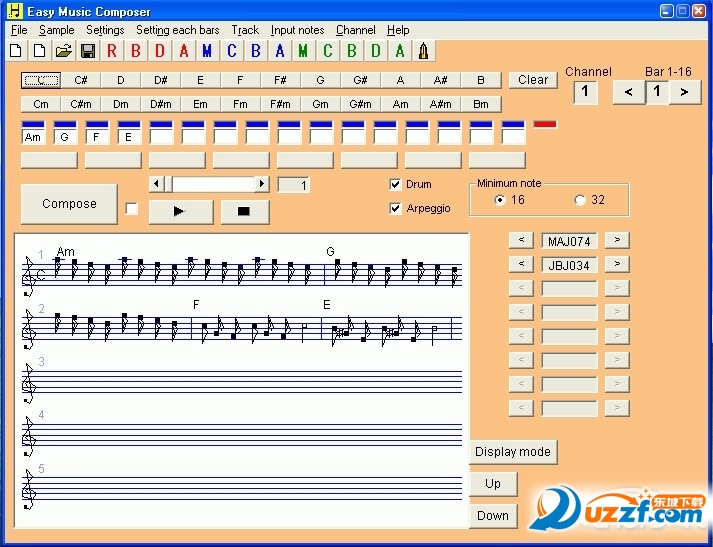Open the Channel menu
Screen dimensions: 713x547
coord(356,30)
